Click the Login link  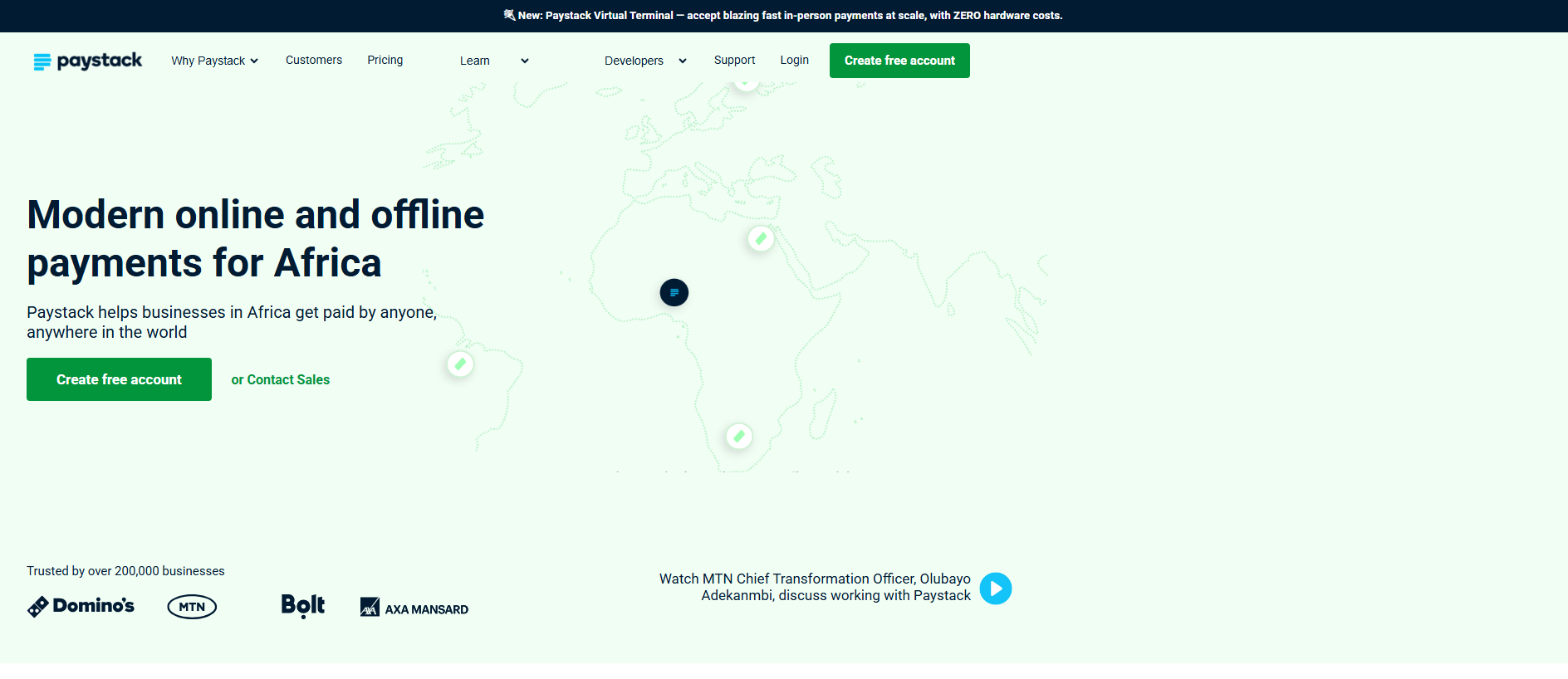(795, 60)
